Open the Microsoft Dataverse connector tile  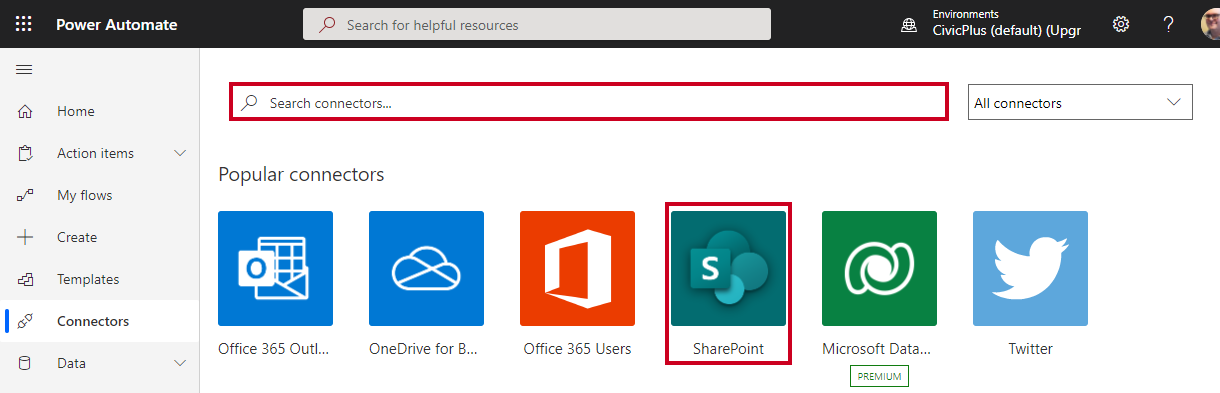point(879,268)
